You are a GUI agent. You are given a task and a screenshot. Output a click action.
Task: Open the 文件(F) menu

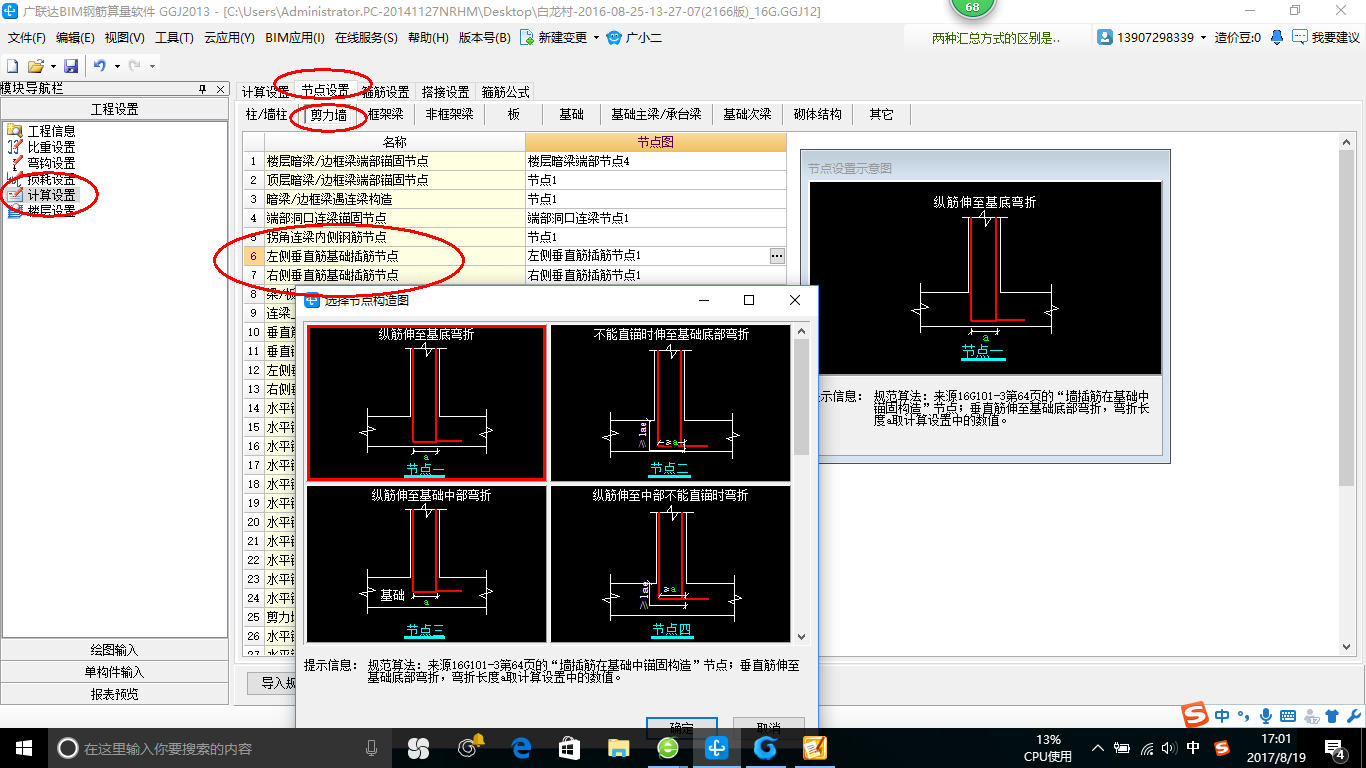point(27,38)
